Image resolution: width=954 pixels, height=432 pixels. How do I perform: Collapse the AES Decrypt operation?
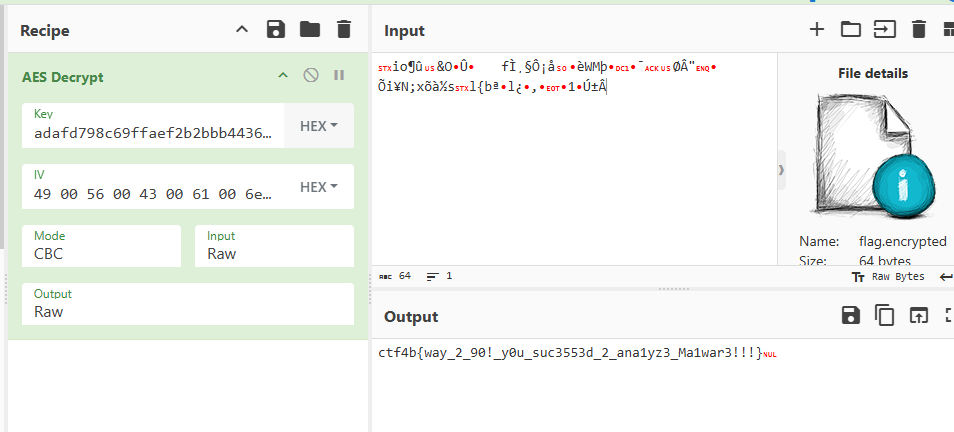tap(282, 75)
